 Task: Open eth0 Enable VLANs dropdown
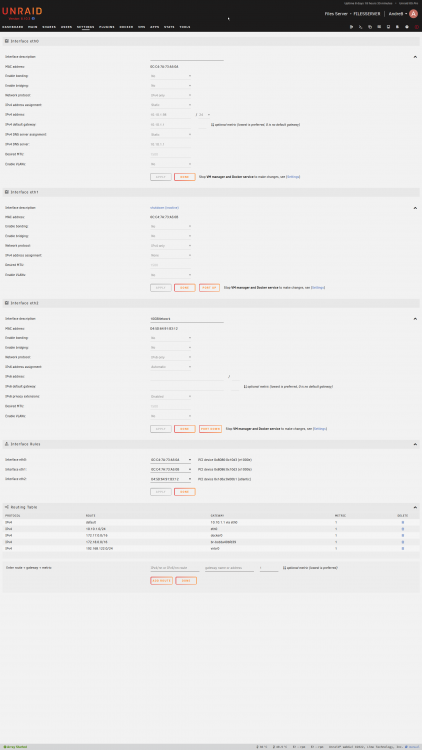tap(171, 164)
